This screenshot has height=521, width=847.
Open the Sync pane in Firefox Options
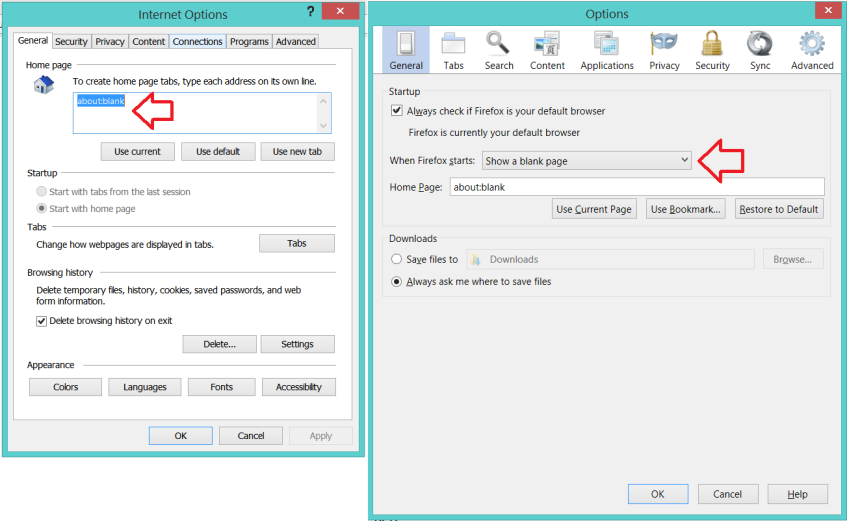[x=759, y=50]
